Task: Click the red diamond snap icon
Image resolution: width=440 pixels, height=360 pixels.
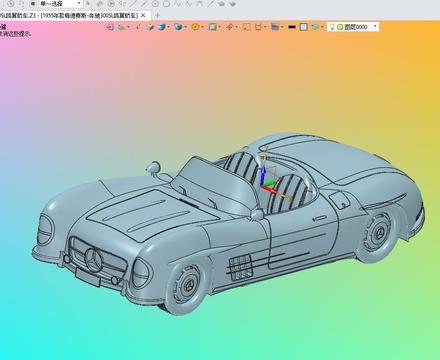Action: 229,27
